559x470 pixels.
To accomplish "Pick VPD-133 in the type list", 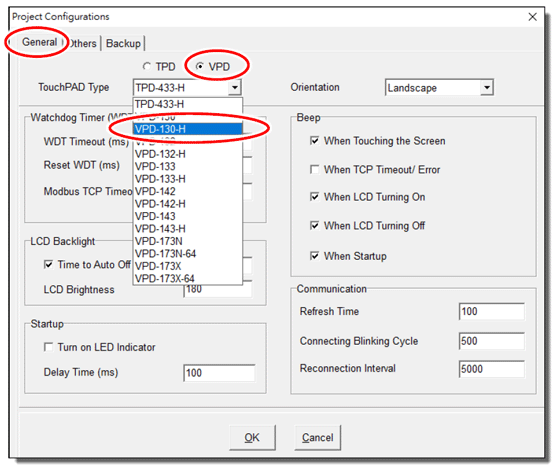I will 188,167.
